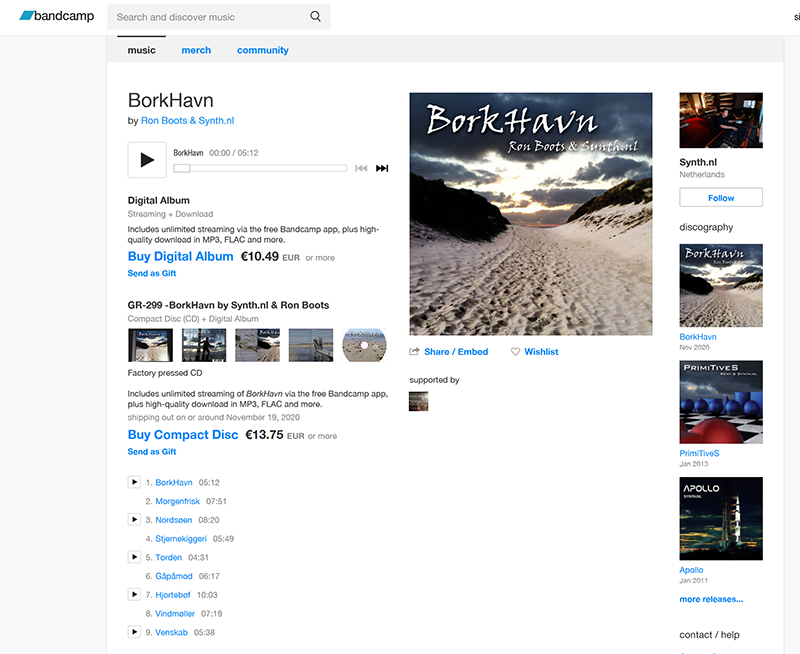
Task: Open Stjernekiggeri track link
Action: [x=181, y=539]
